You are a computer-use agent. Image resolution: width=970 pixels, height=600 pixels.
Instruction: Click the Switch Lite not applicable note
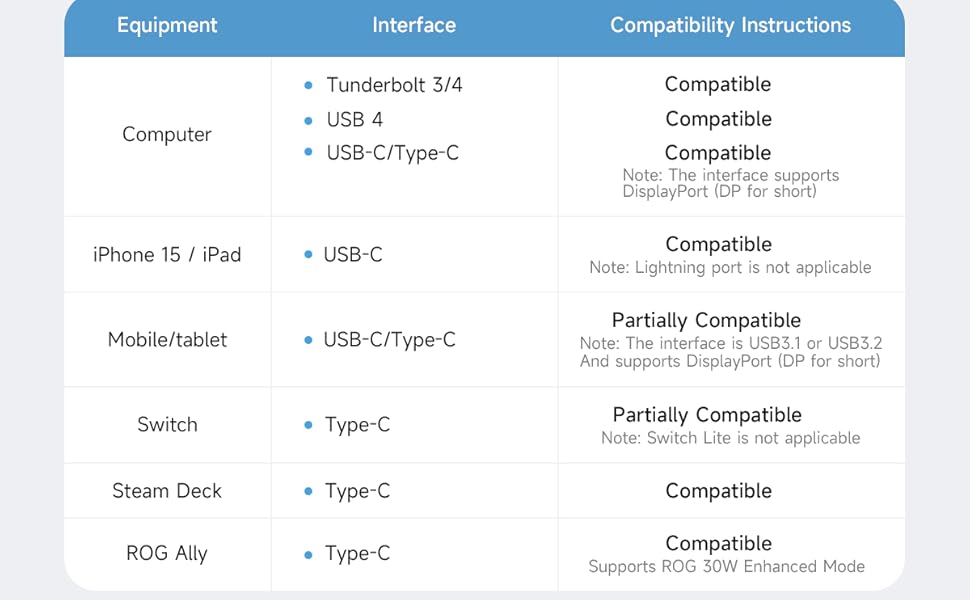click(x=730, y=438)
